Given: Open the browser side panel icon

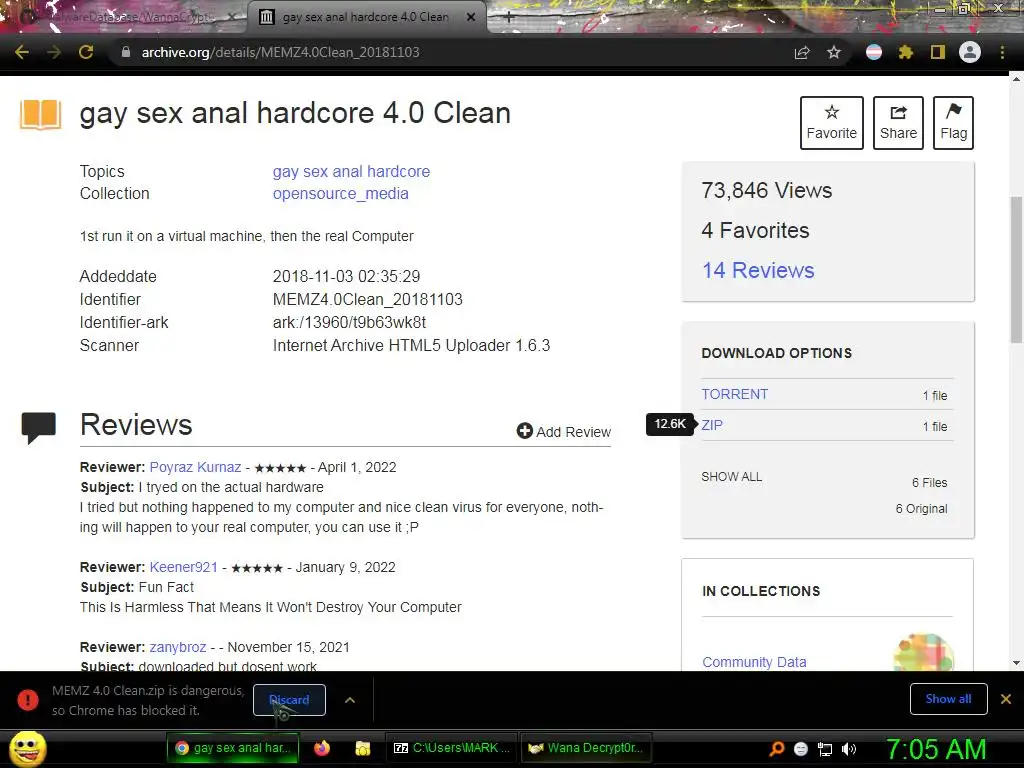Looking at the screenshot, I should pyautogui.click(x=938, y=52).
